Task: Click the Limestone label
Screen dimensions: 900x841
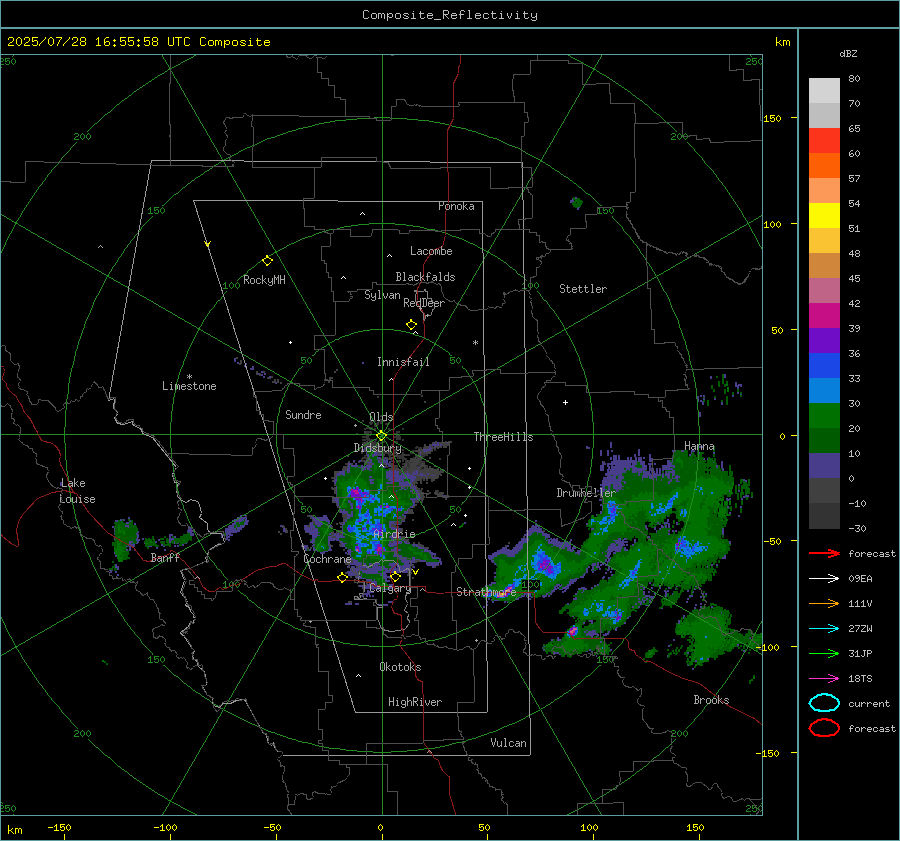Action: click(x=189, y=386)
